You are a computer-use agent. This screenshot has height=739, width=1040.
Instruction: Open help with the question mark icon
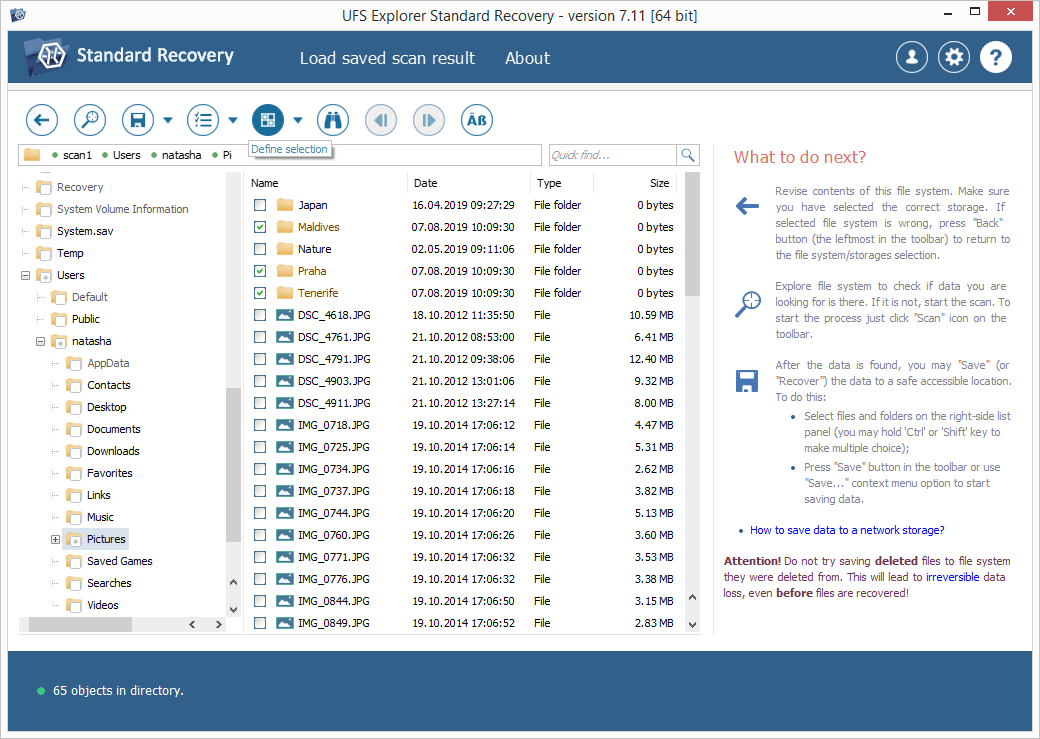996,57
